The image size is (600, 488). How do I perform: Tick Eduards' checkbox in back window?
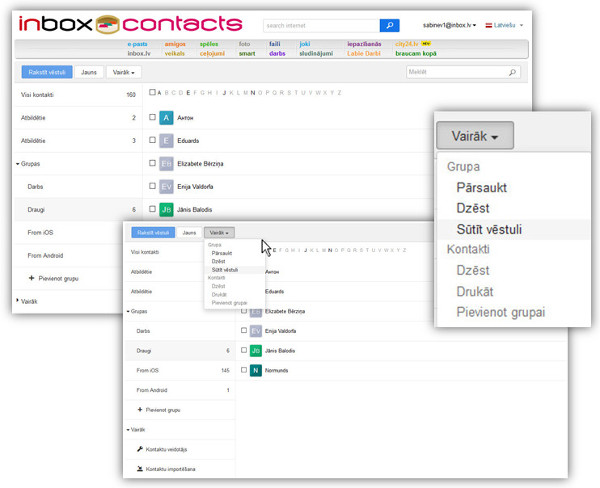tap(152, 140)
